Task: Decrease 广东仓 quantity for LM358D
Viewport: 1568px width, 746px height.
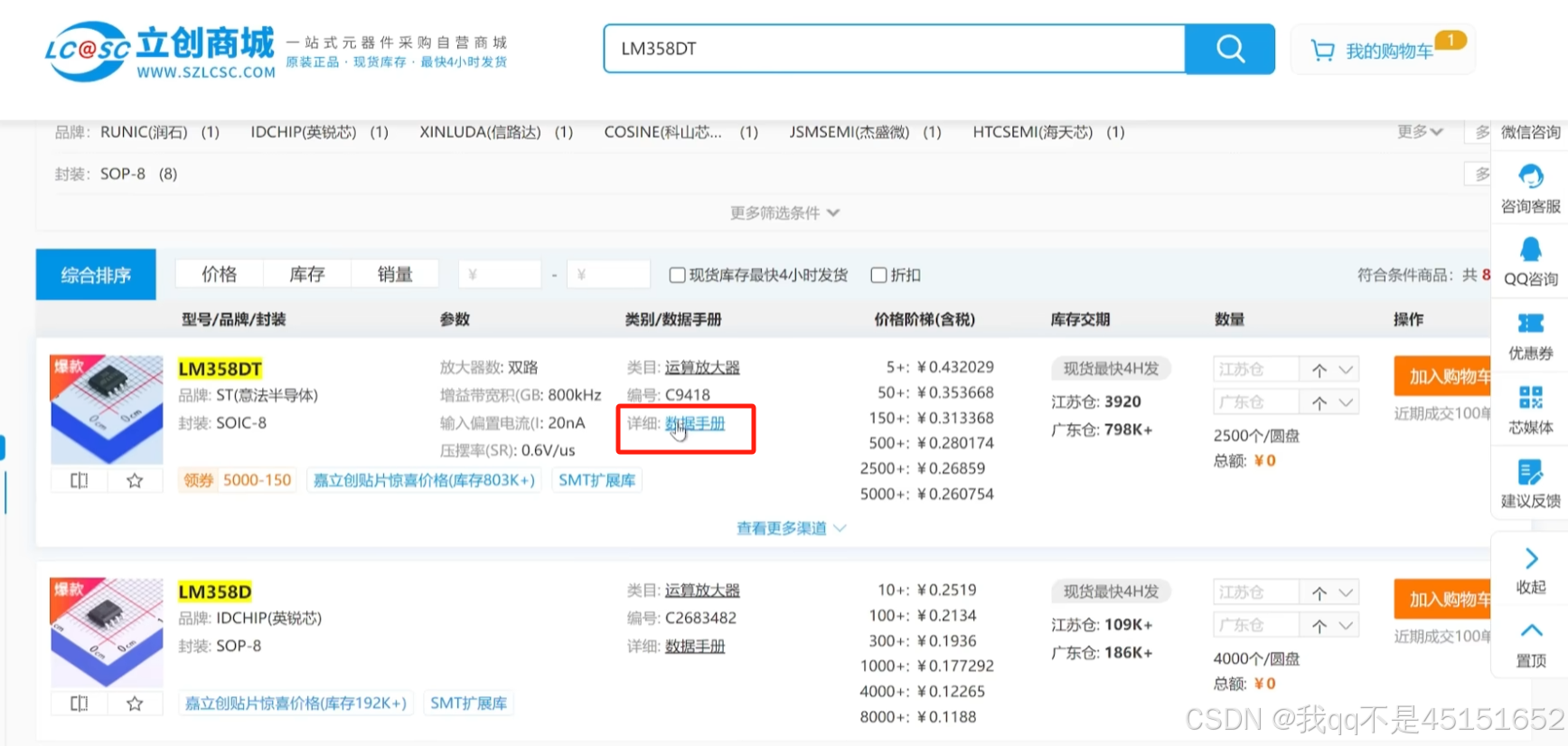Action: point(1346,625)
